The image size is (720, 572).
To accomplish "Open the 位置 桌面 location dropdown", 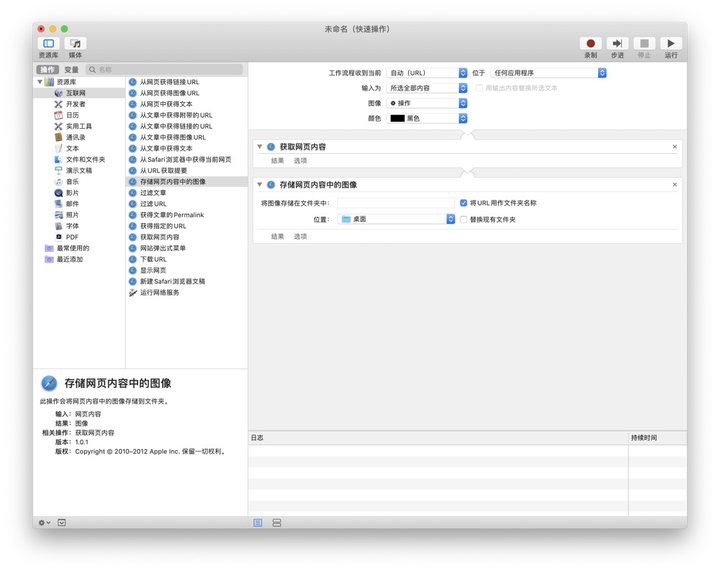I will (396, 219).
